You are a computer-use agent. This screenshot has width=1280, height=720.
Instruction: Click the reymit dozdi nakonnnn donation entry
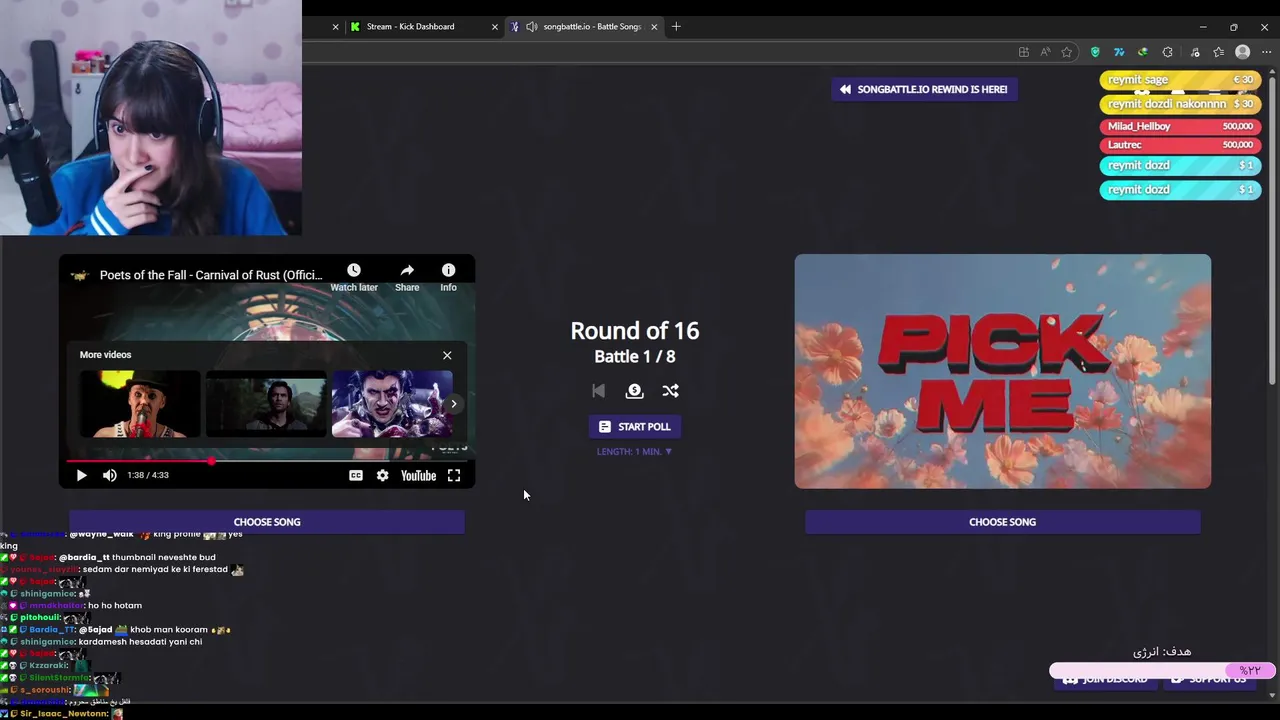(x=1180, y=104)
